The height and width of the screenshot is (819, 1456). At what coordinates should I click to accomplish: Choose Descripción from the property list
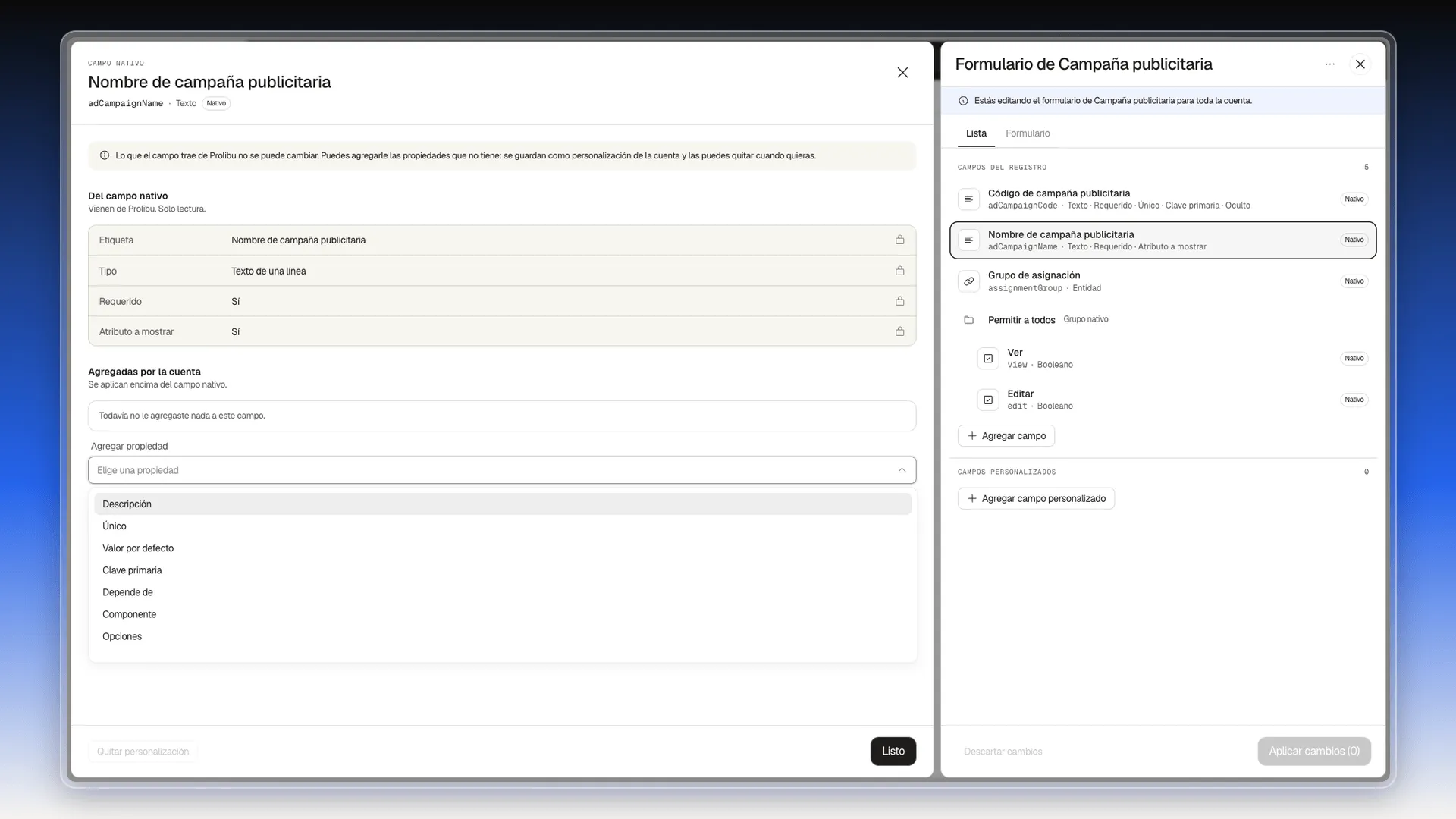pyautogui.click(x=503, y=504)
